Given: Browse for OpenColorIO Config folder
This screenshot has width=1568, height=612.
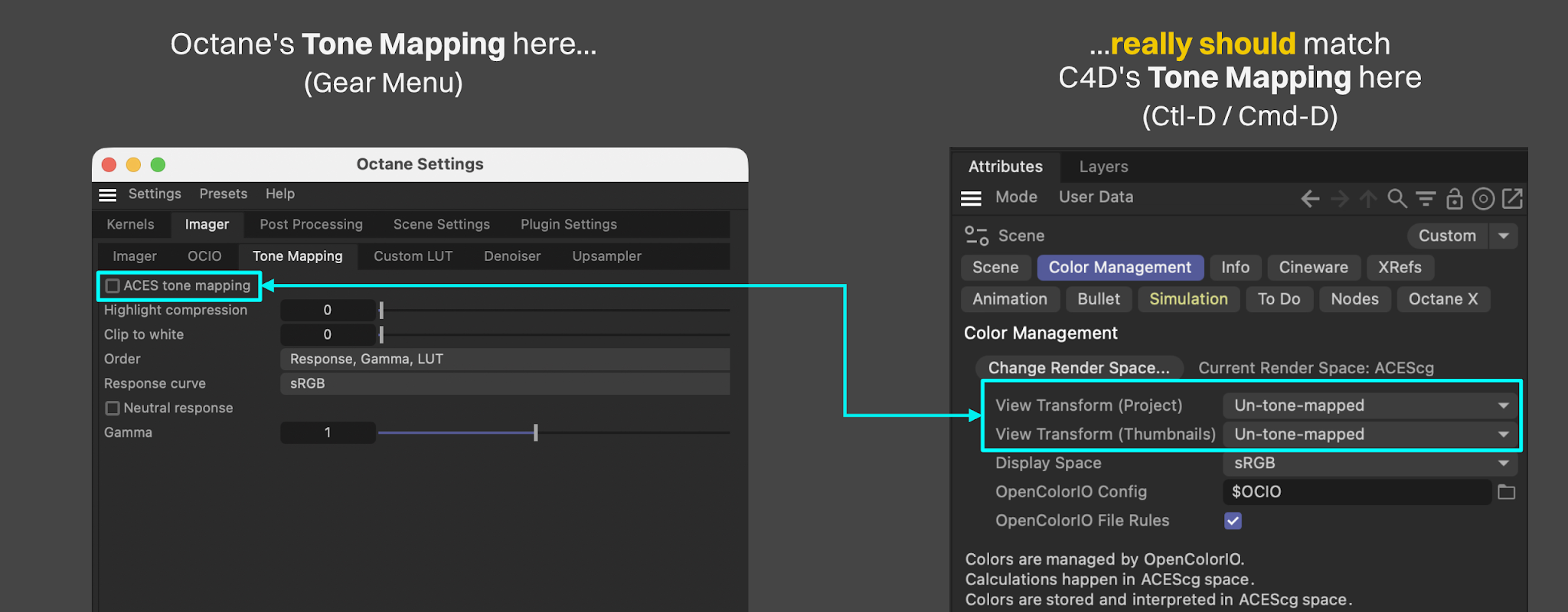Looking at the screenshot, I should 1507,492.
